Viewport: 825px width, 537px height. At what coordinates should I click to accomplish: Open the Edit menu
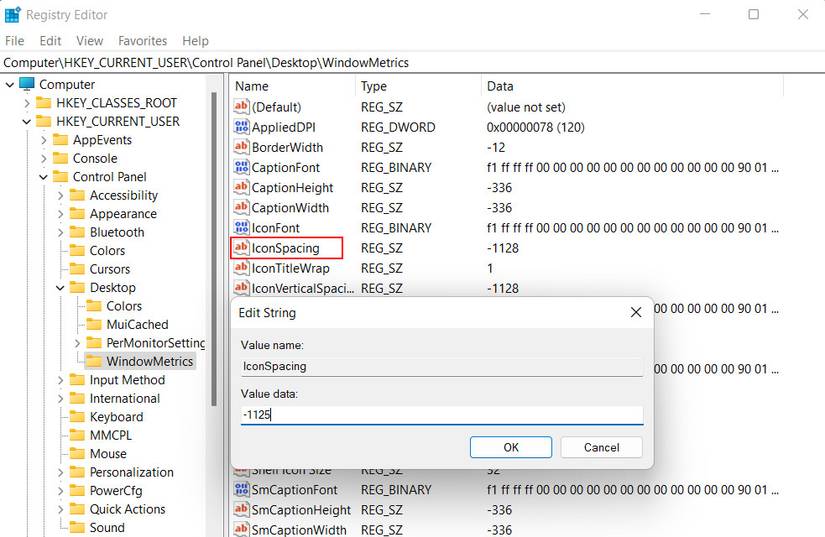[50, 40]
